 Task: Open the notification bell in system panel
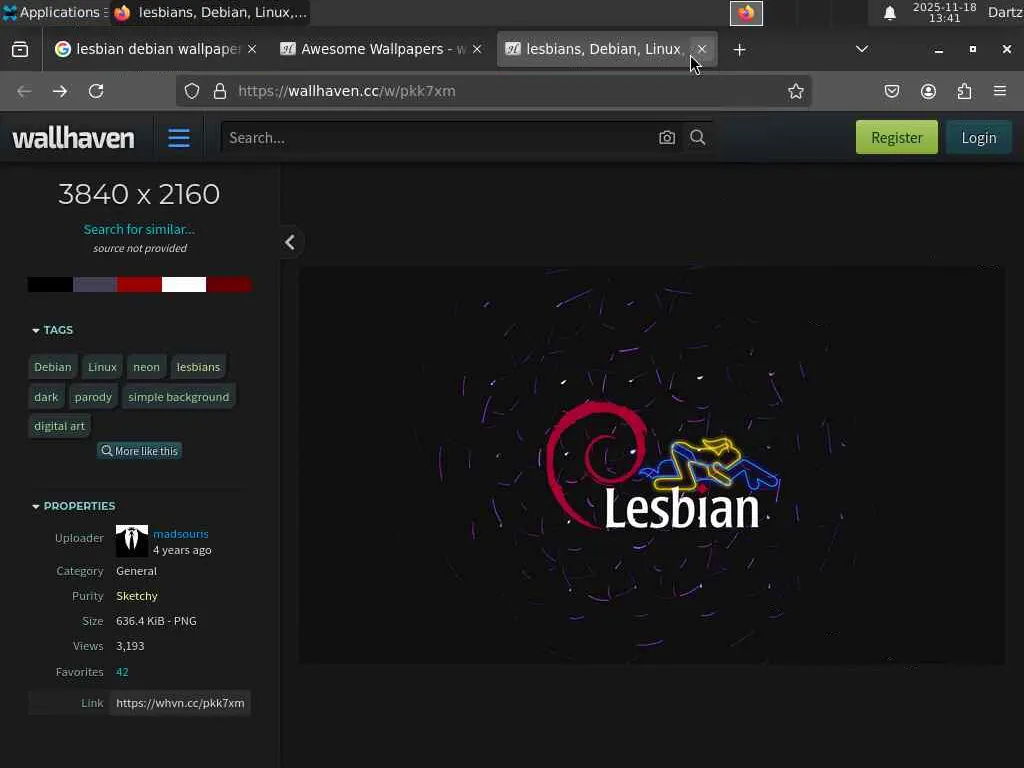tap(889, 13)
